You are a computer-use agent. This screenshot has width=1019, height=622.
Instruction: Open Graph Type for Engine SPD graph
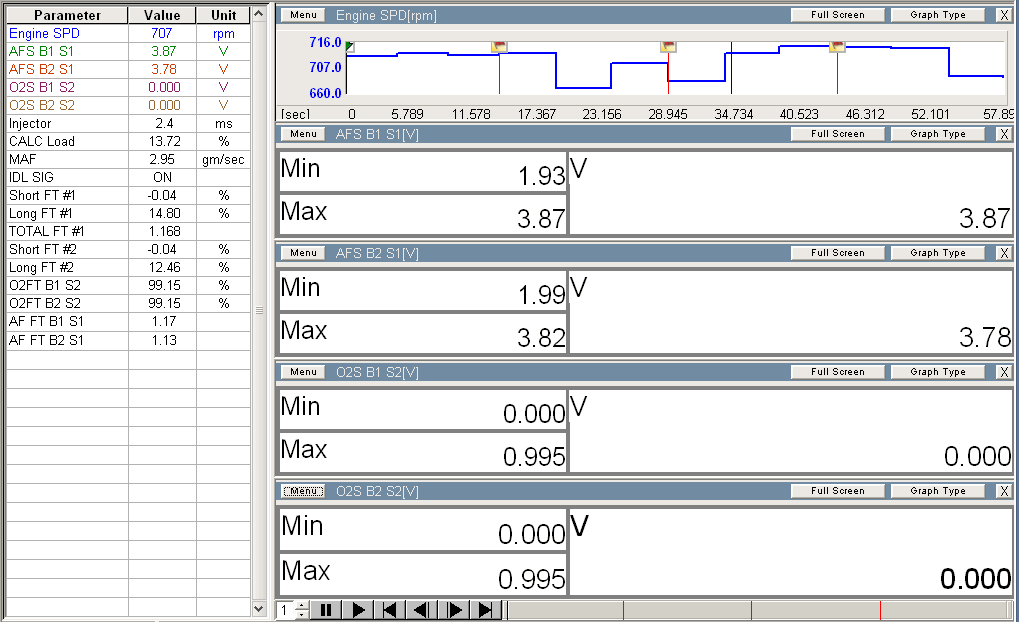[938, 15]
